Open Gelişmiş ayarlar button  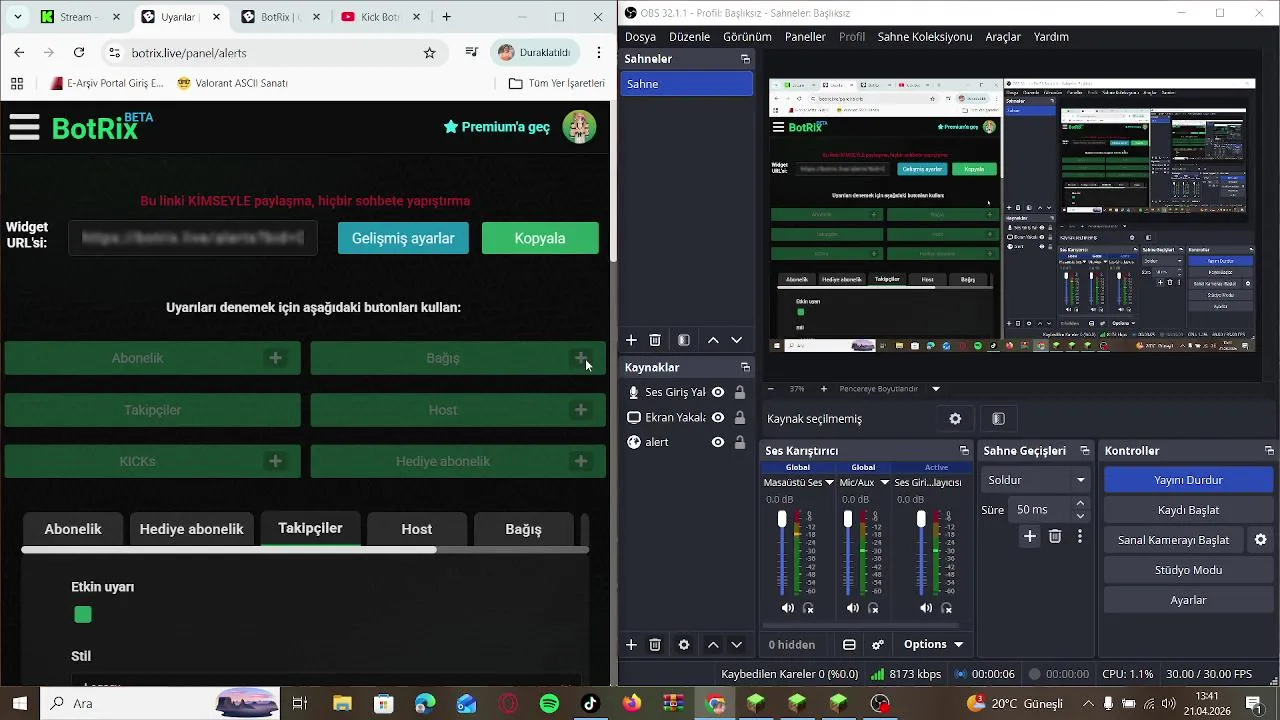403,238
